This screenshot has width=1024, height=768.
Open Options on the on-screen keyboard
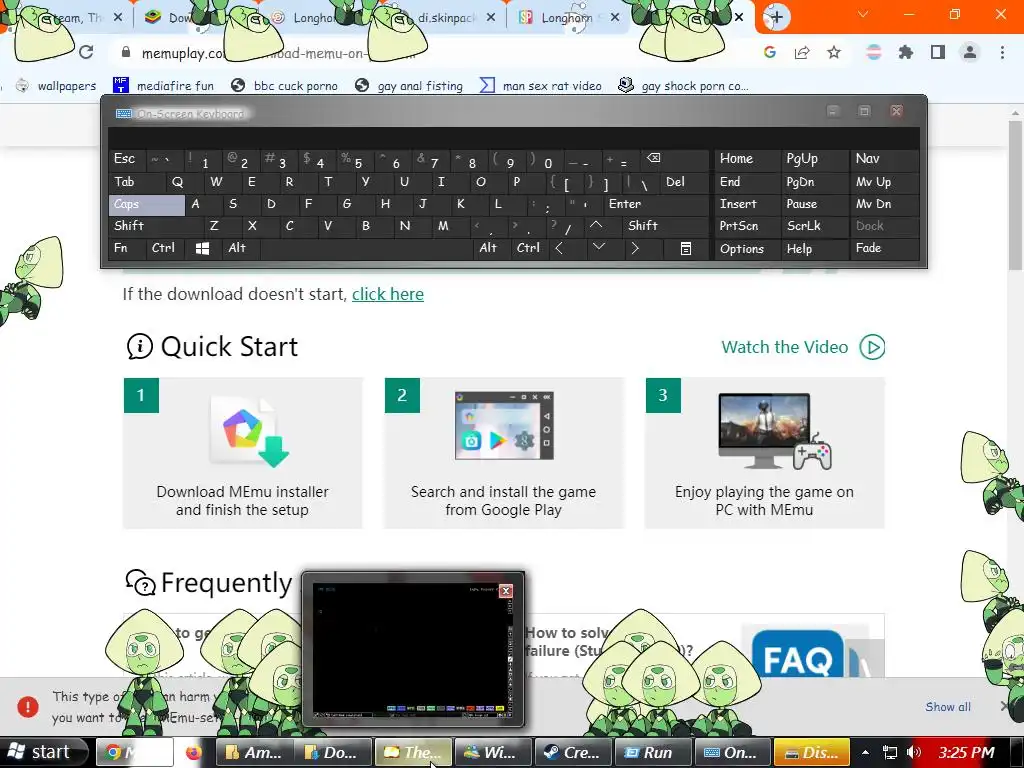click(x=748, y=248)
